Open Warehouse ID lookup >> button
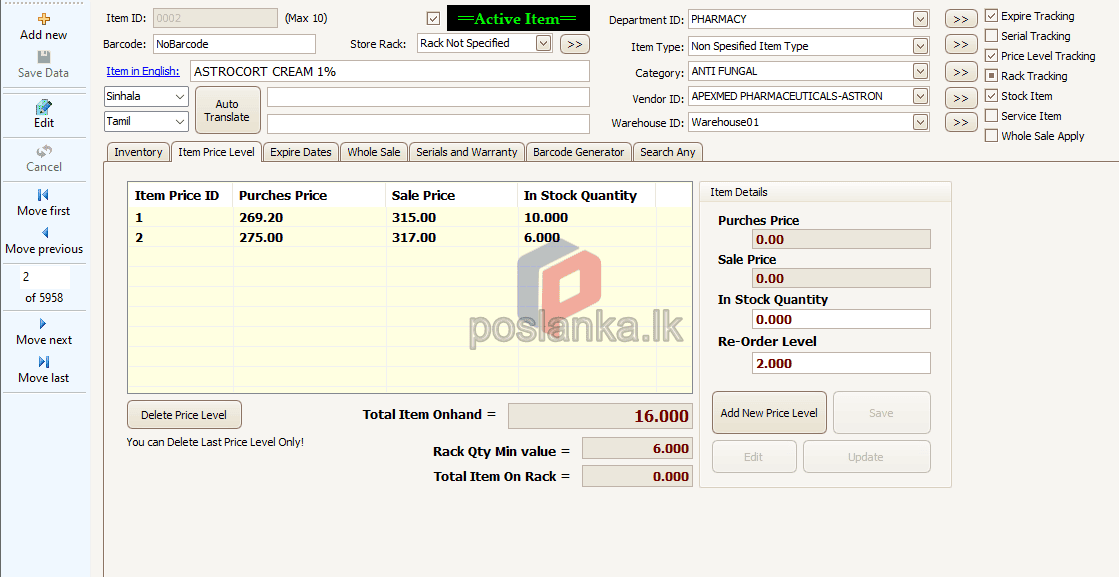1119x577 pixels. (x=961, y=122)
